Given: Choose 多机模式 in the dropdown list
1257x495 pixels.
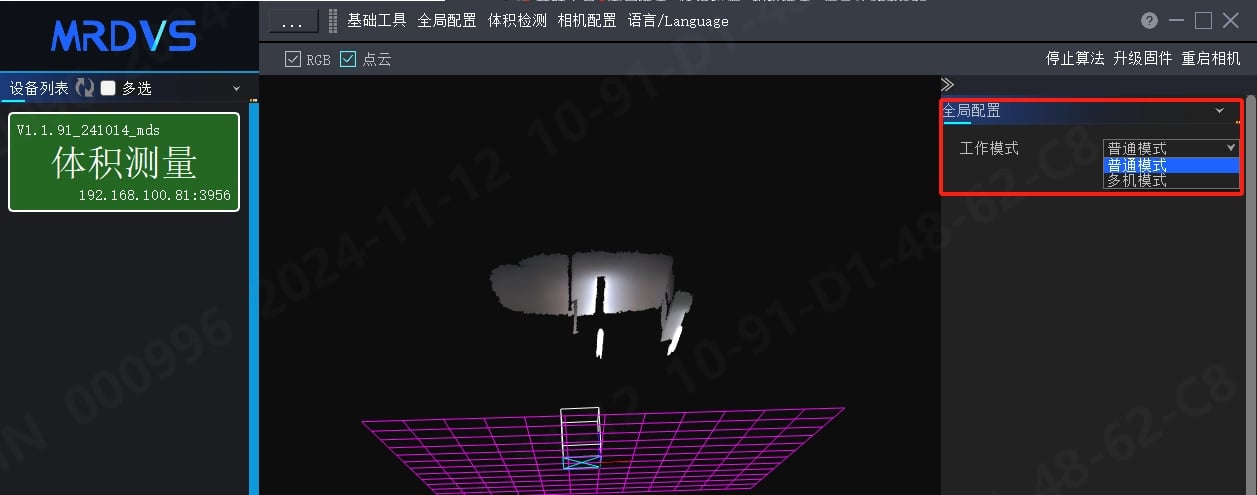Looking at the screenshot, I should pyautogui.click(x=1171, y=181).
